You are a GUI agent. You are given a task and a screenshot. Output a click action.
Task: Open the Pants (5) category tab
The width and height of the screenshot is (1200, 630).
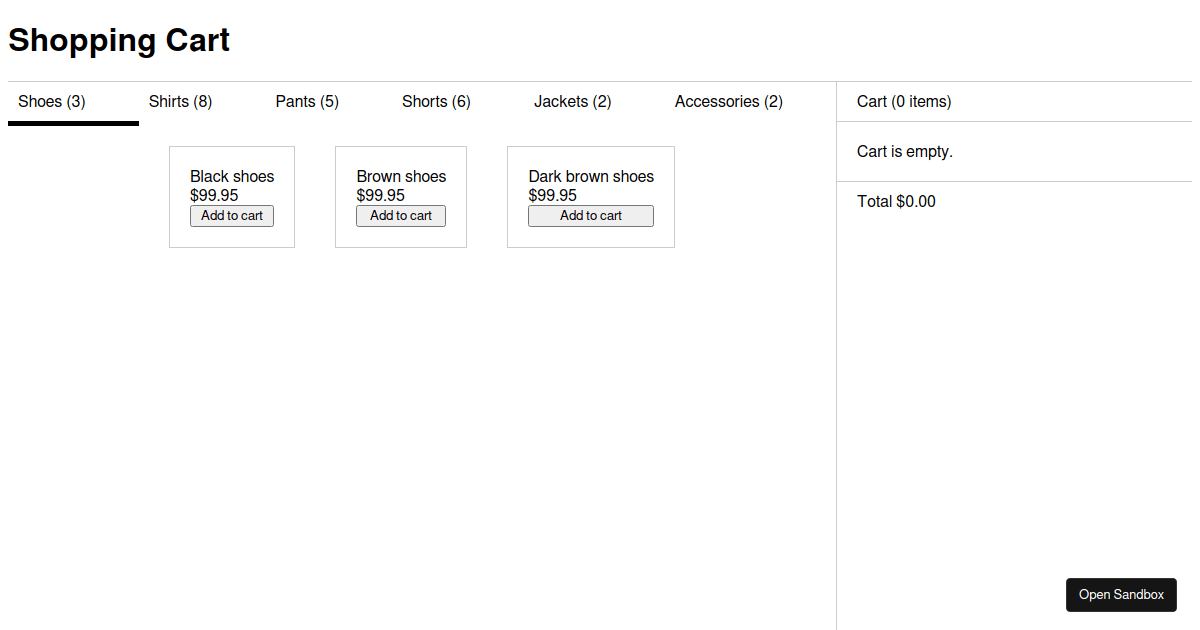pos(307,102)
